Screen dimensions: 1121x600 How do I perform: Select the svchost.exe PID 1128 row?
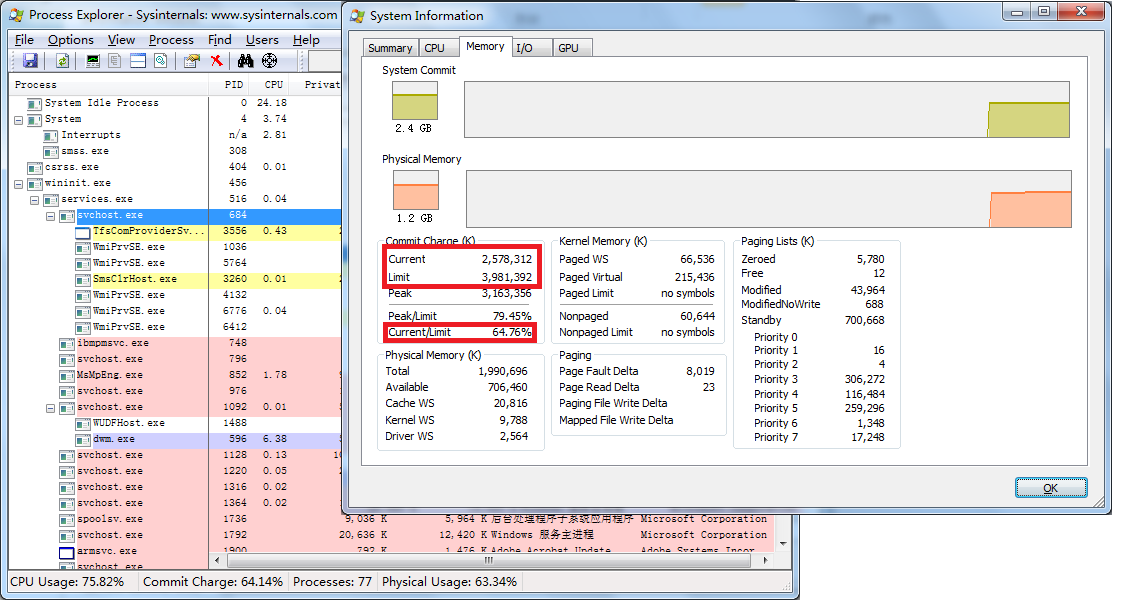(175, 456)
